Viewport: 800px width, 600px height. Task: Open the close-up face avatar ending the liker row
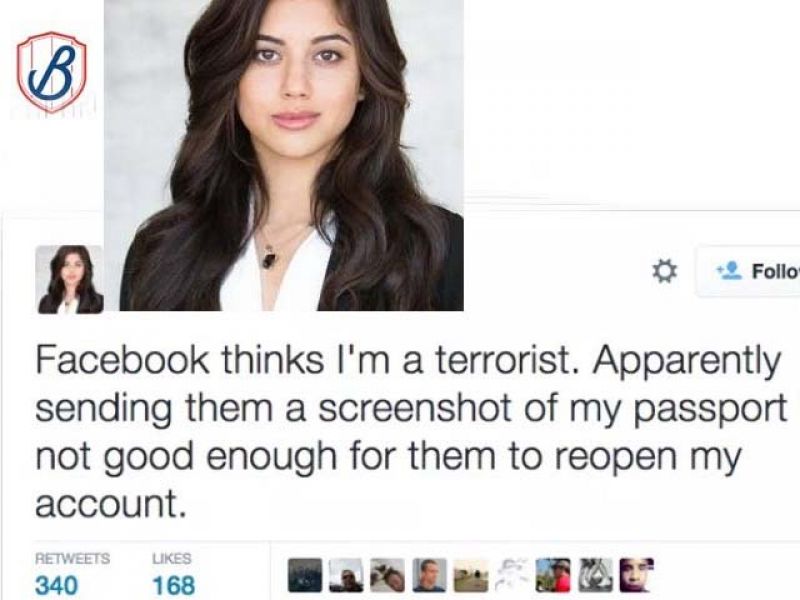(636, 575)
